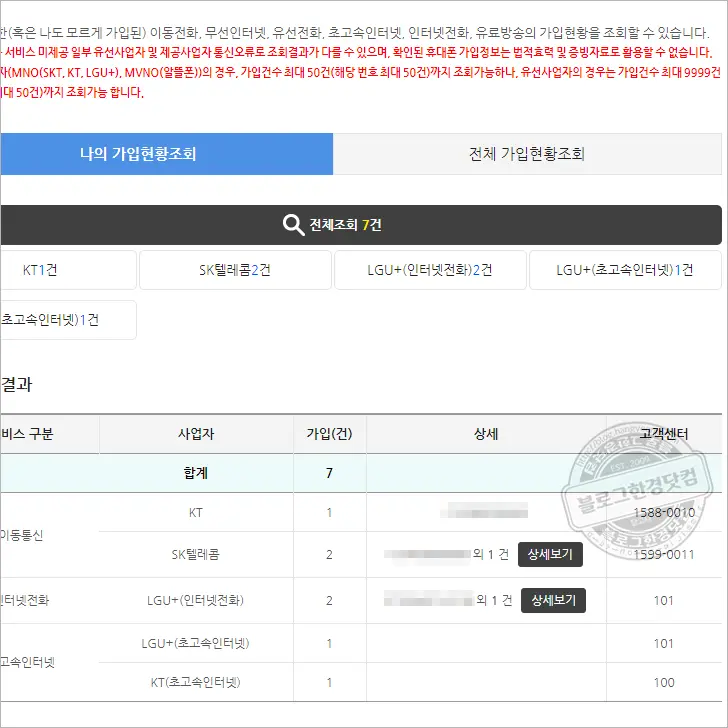This screenshot has width=728, height=728.
Task: Click customer center number 1588-0010
Action: [664, 513]
